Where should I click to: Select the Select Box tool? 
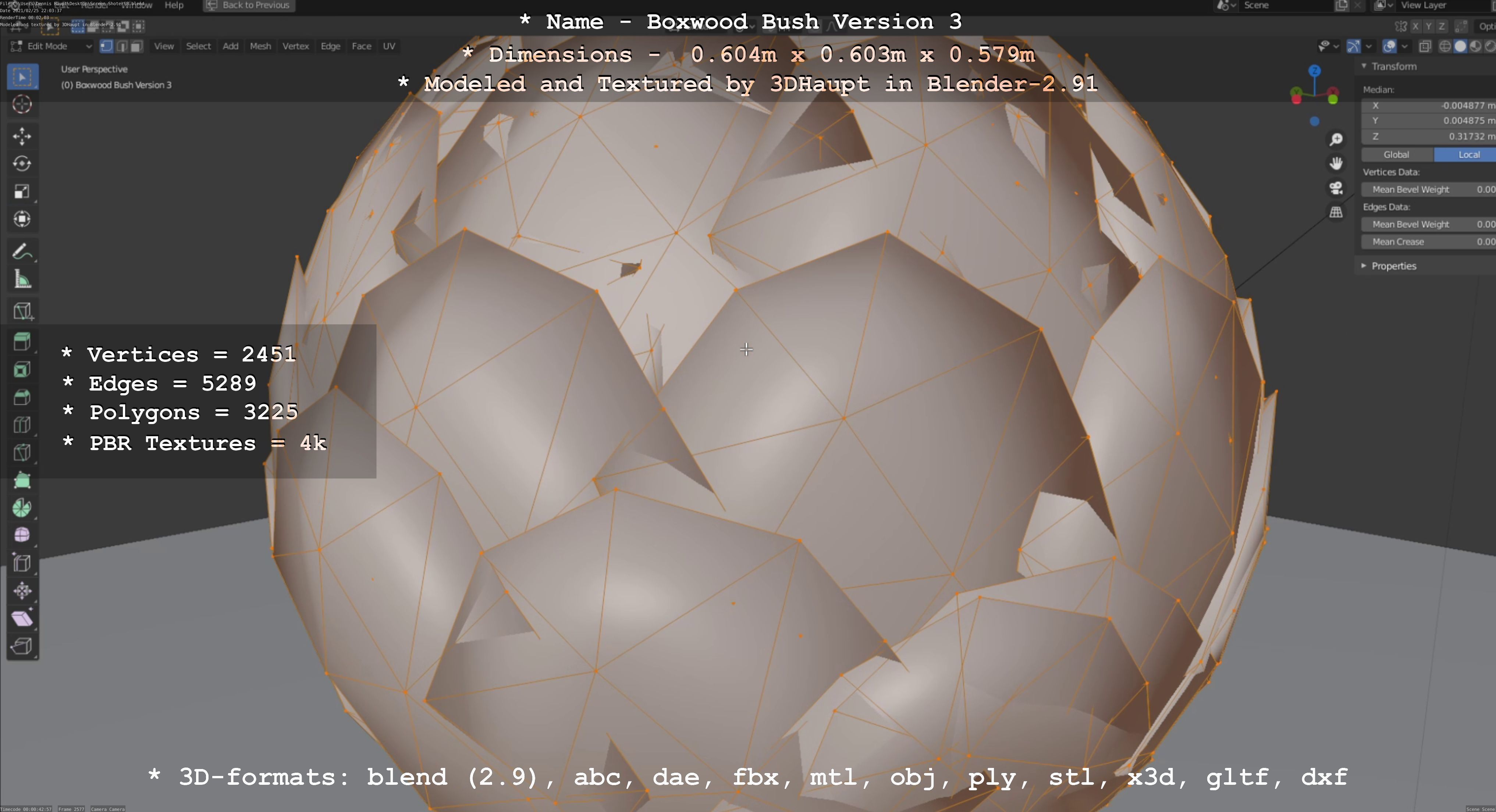pyautogui.click(x=23, y=77)
